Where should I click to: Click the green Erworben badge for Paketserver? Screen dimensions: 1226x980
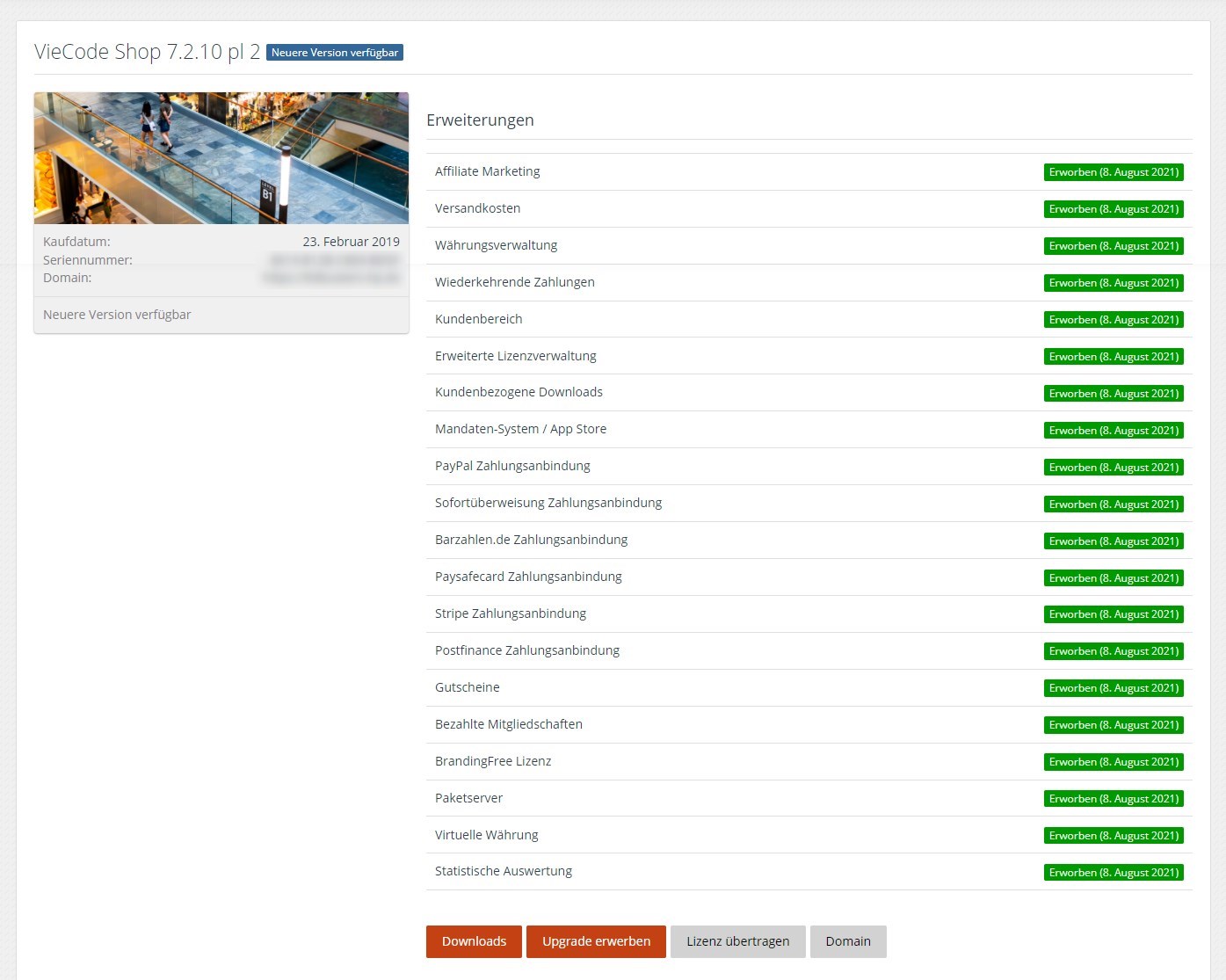click(x=1114, y=799)
